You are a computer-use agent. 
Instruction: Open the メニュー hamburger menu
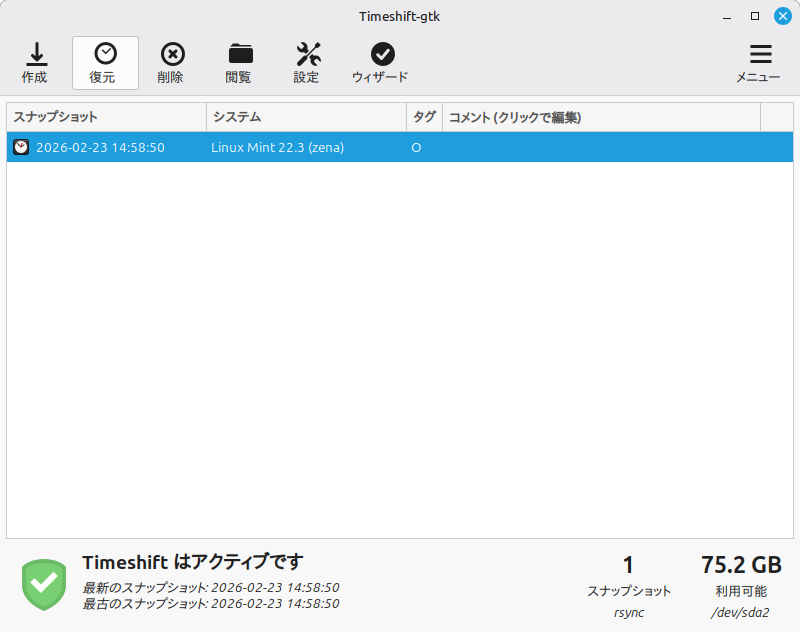(760, 55)
